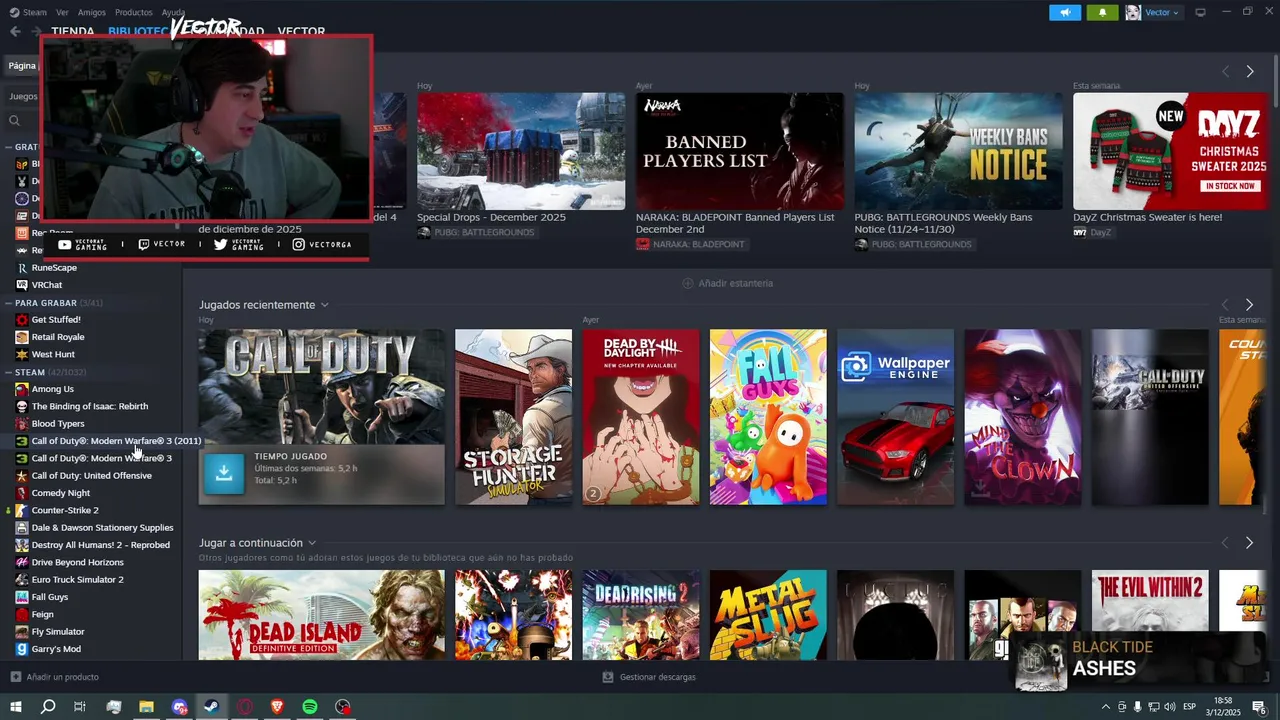Screen dimensions: 1280x720
Task: Open File Explorer from the taskbar
Action: pyautogui.click(x=146, y=707)
